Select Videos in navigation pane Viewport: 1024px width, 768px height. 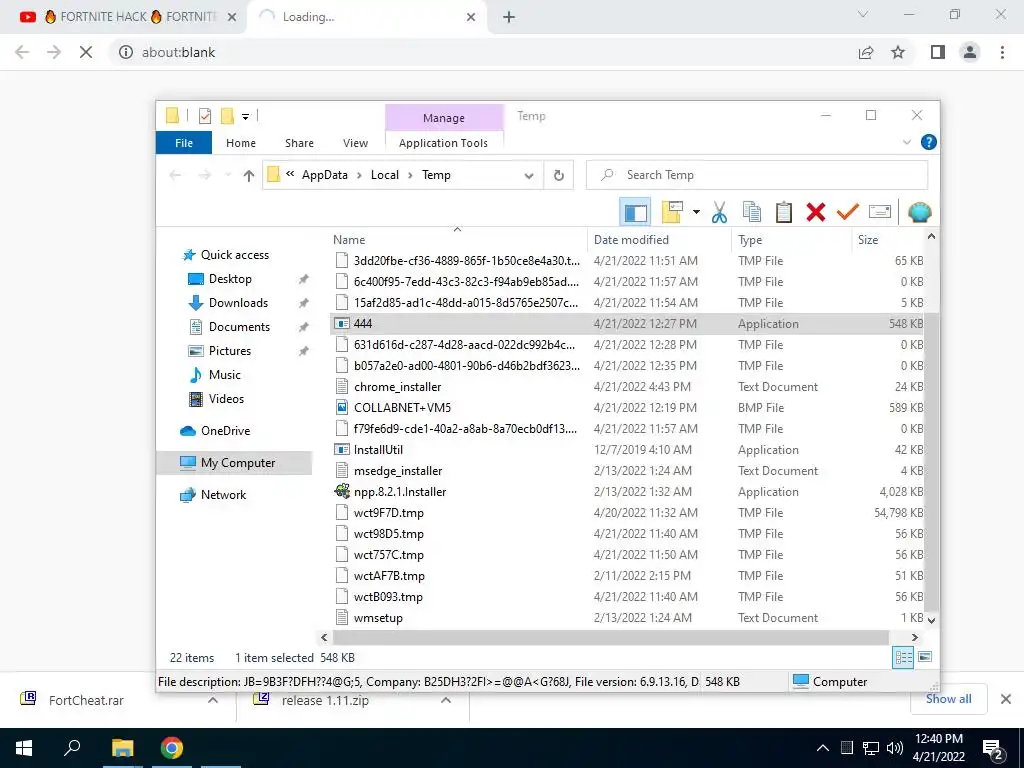[x=226, y=399]
